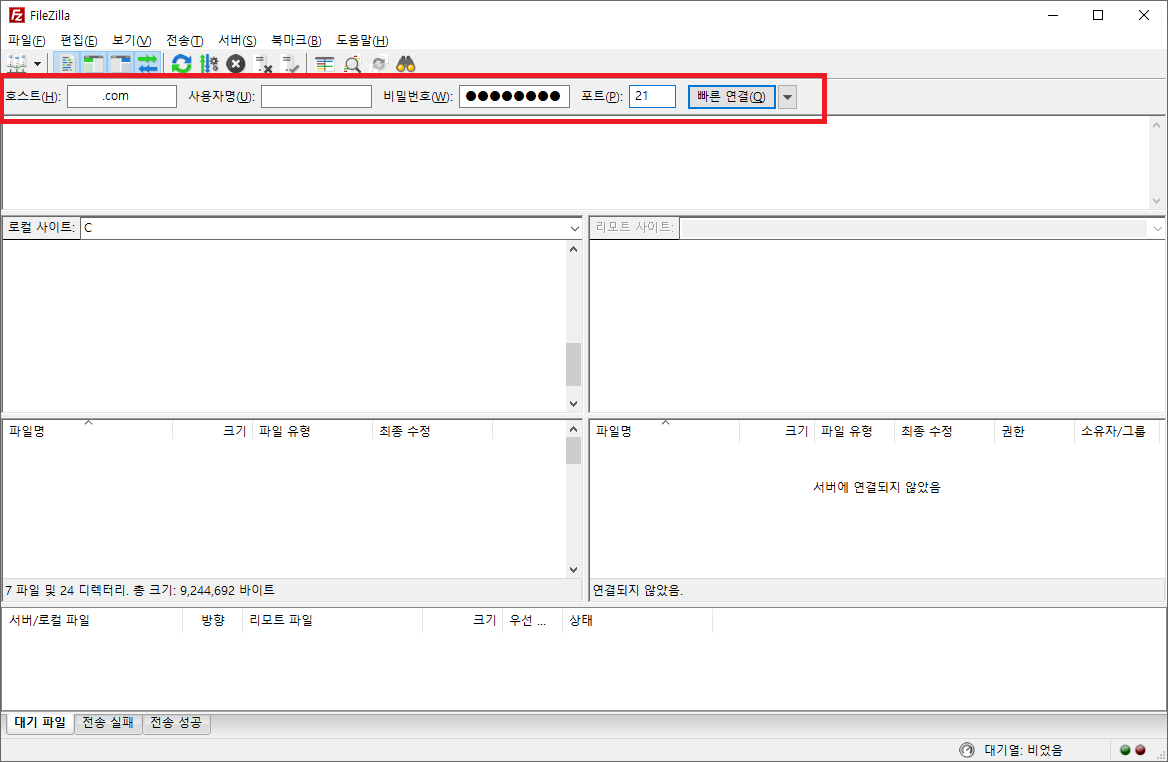This screenshot has width=1168, height=762.
Task: Toggle directory comparison
Action: (x=352, y=64)
